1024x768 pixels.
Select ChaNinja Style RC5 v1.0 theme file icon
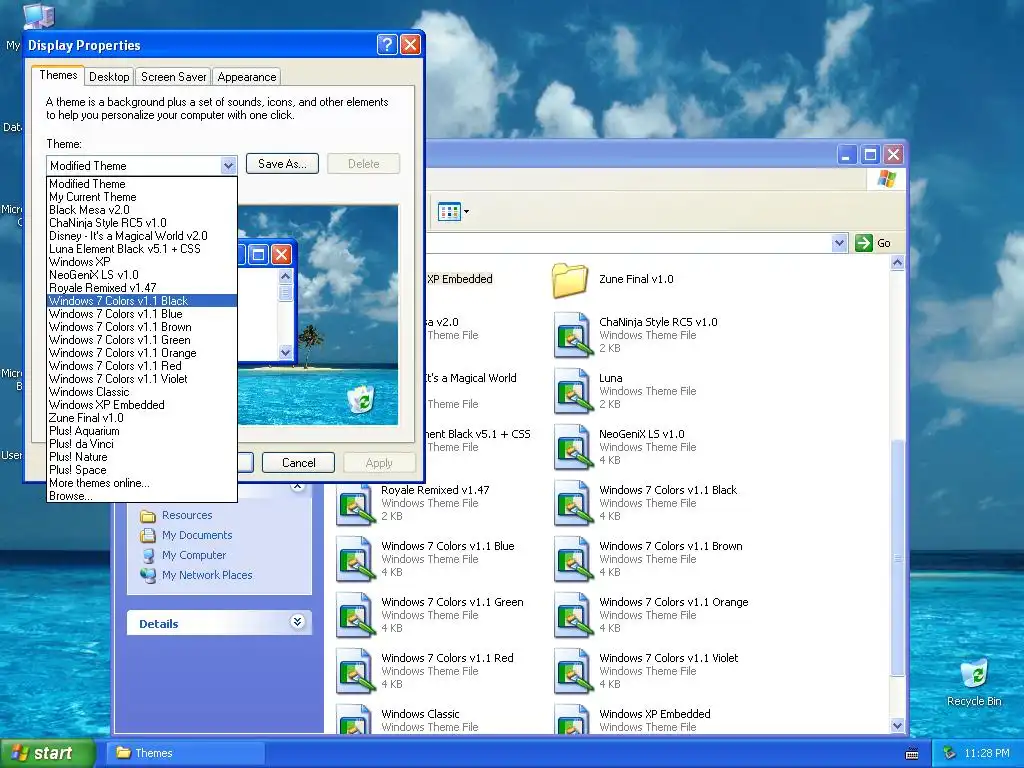pos(572,335)
